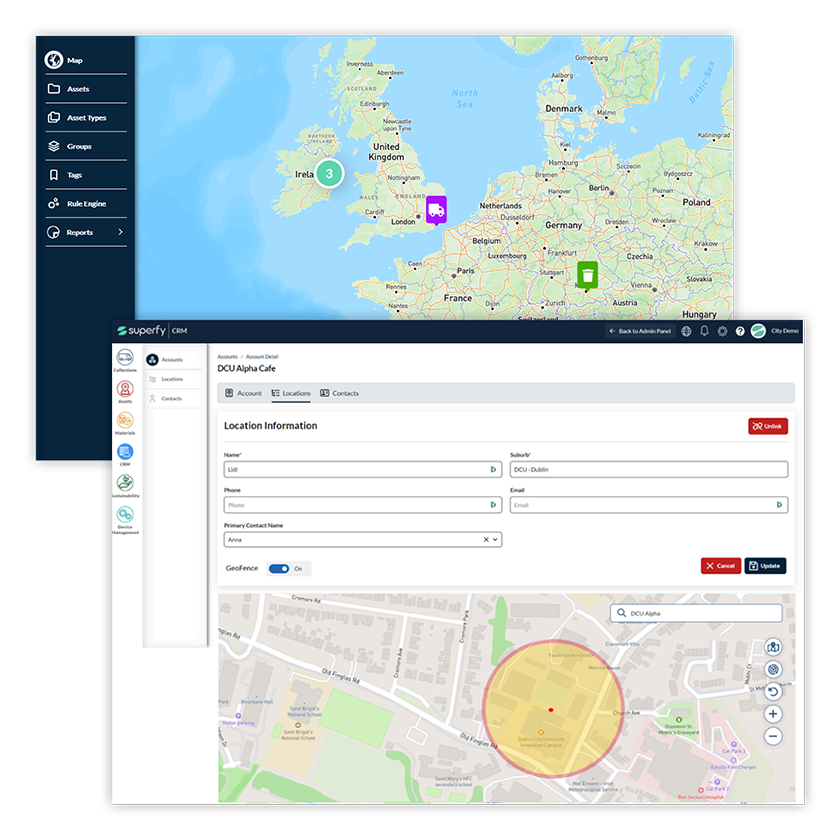Switch to the Contacts tab
Viewport: 840px width, 840px height.
click(339, 393)
